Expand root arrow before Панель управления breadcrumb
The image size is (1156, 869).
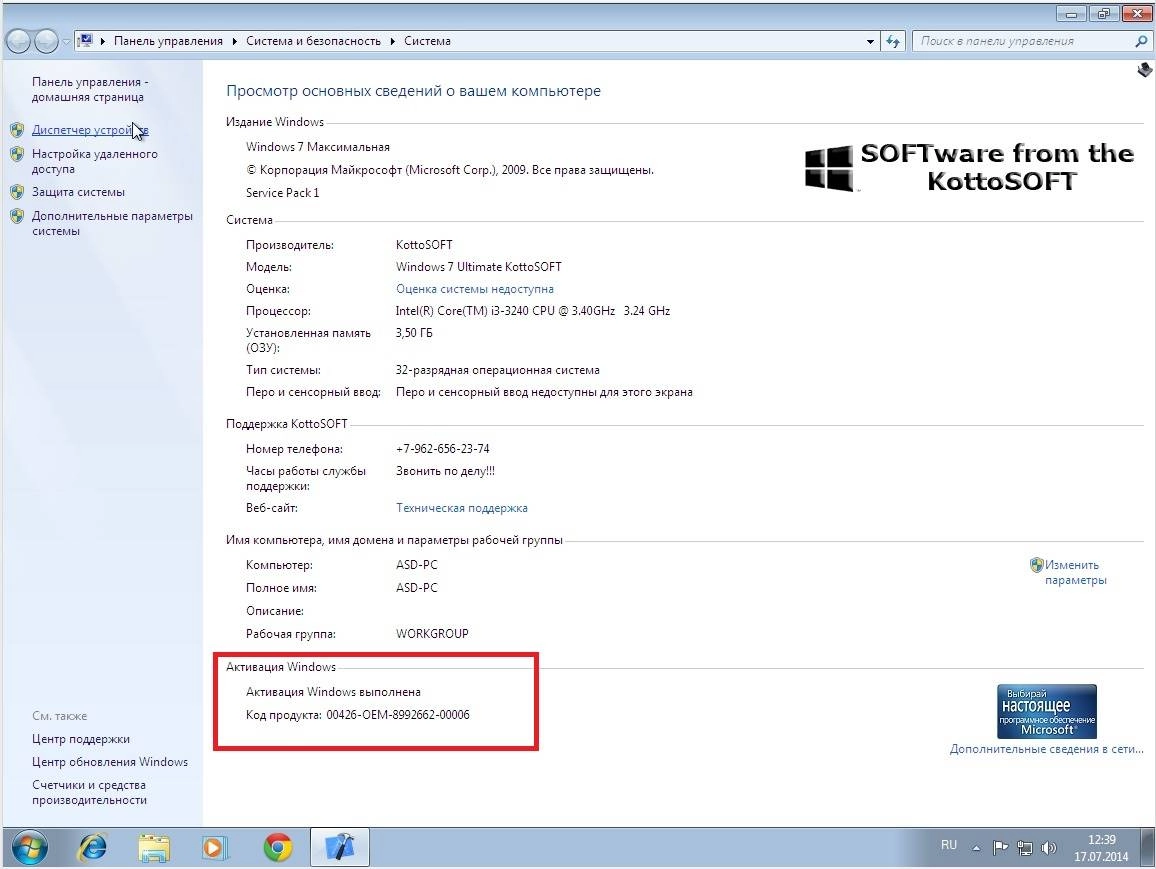103,41
